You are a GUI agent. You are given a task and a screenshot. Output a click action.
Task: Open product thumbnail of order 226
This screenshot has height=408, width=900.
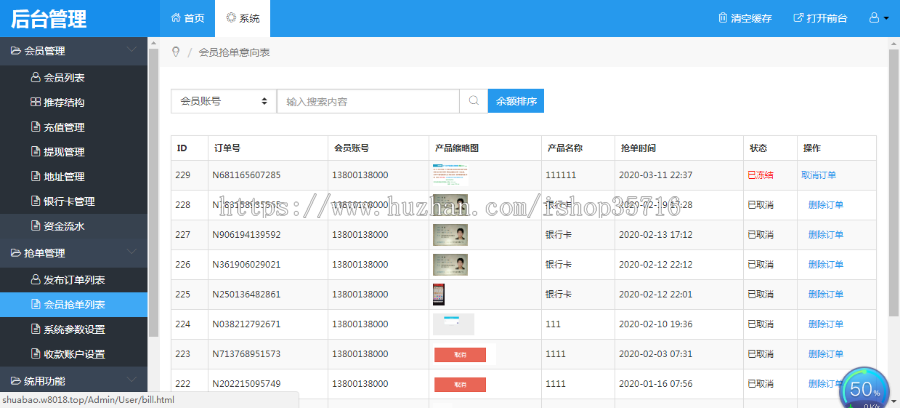point(451,265)
